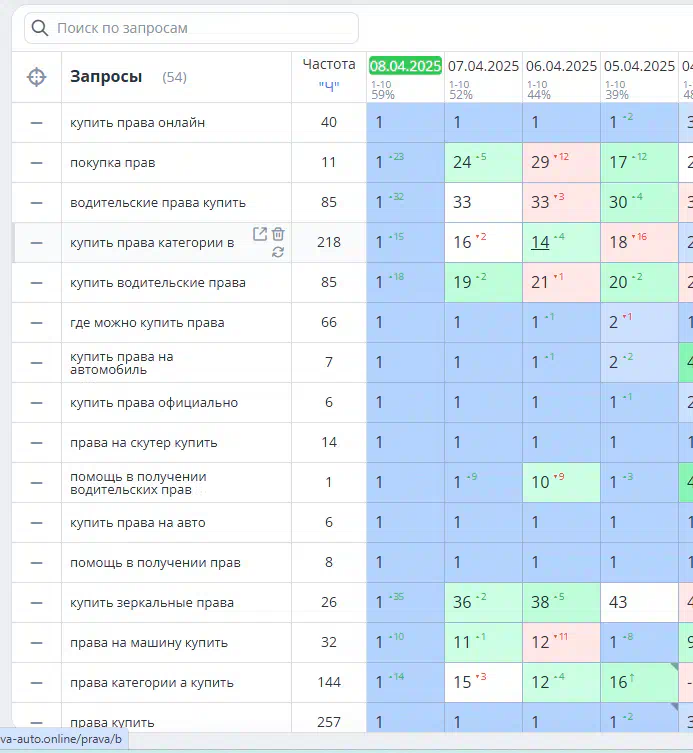Image resolution: width=693 pixels, height=753 pixels.
Task: Select the 06.04.2025 date column header
Action: (561, 66)
